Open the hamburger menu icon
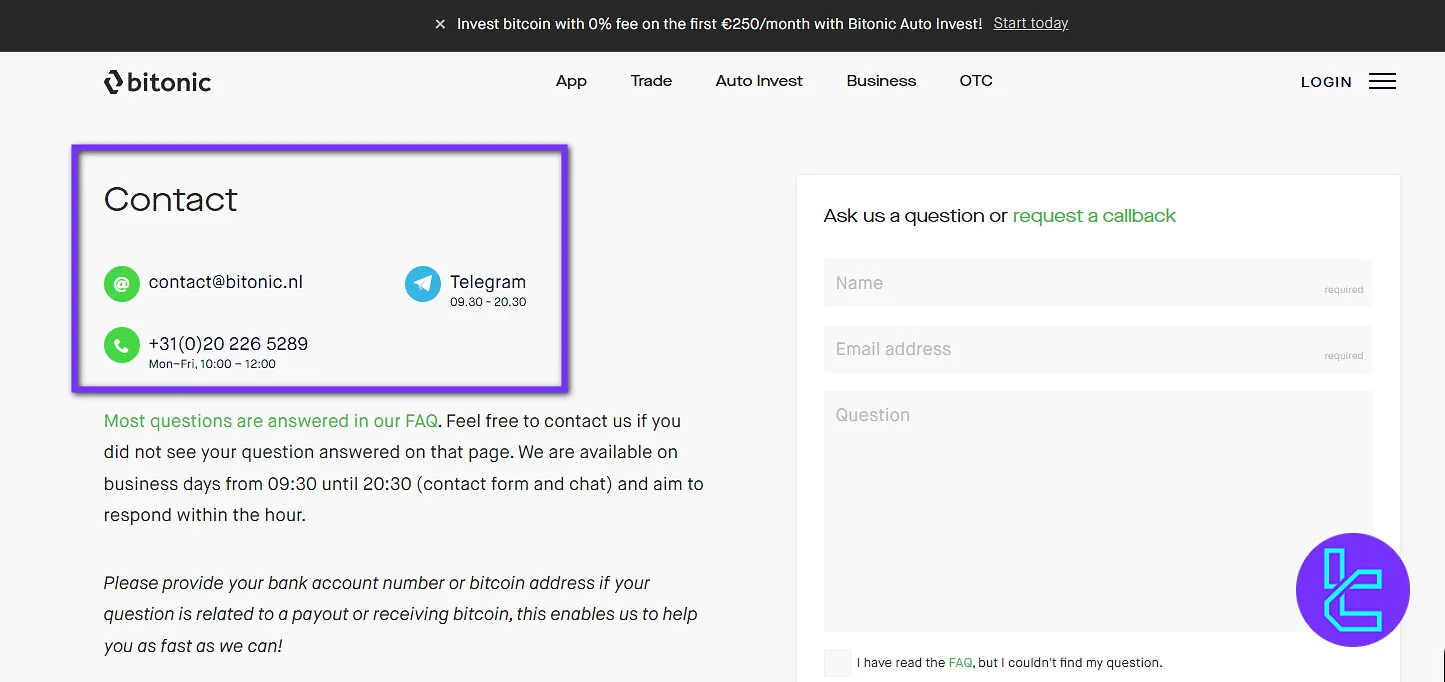The height and width of the screenshot is (682, 1445). [x=1382, y=82]
